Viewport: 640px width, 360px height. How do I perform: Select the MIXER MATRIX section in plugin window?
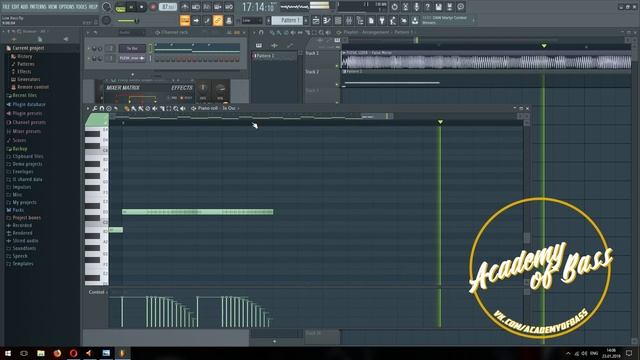123,88
